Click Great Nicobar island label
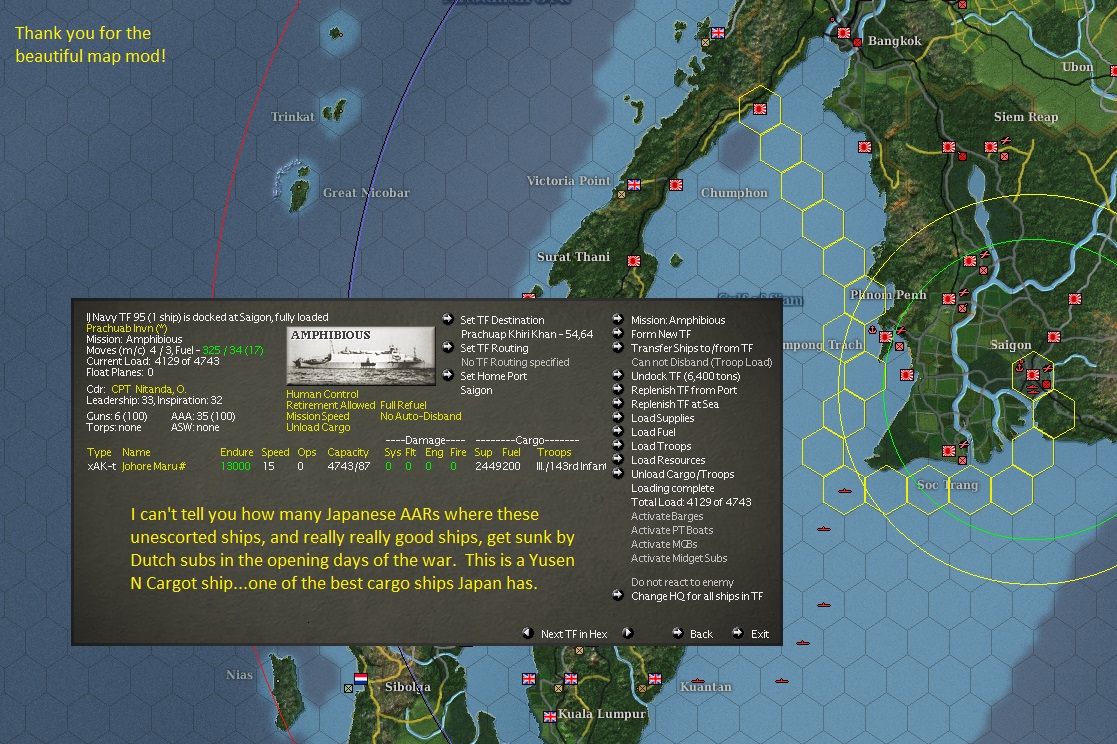 tap(366, 192)
